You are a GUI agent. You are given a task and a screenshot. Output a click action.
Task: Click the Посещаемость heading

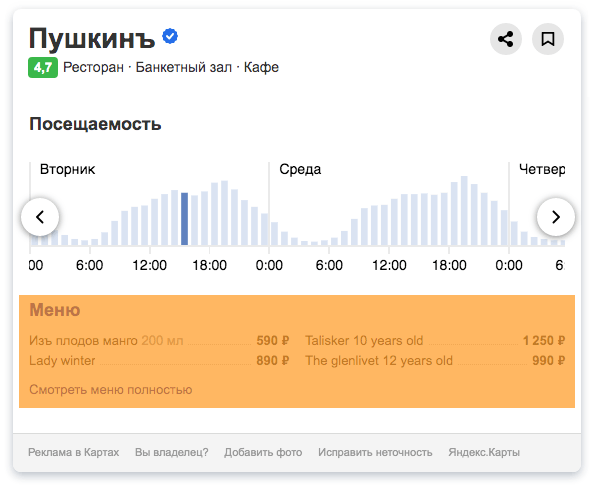coord(95,124)
